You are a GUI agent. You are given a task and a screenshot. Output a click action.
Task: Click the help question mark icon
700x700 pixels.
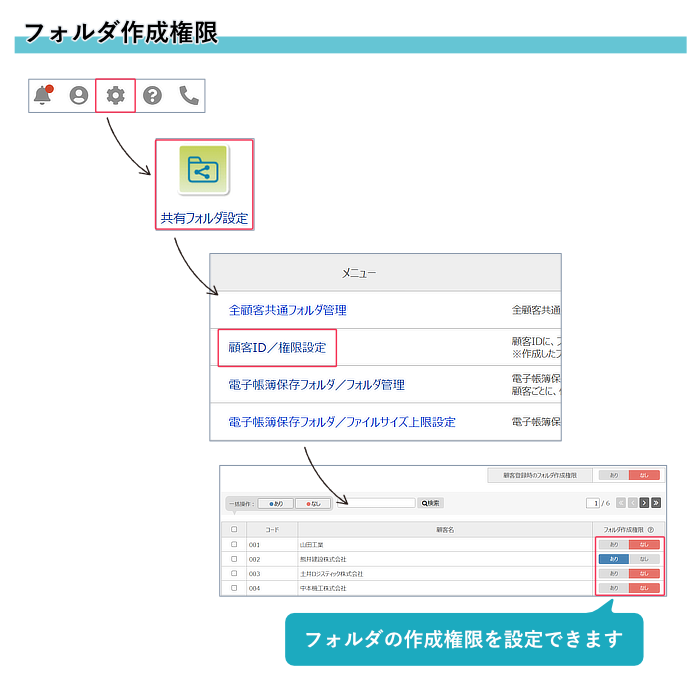click(152, 95)
